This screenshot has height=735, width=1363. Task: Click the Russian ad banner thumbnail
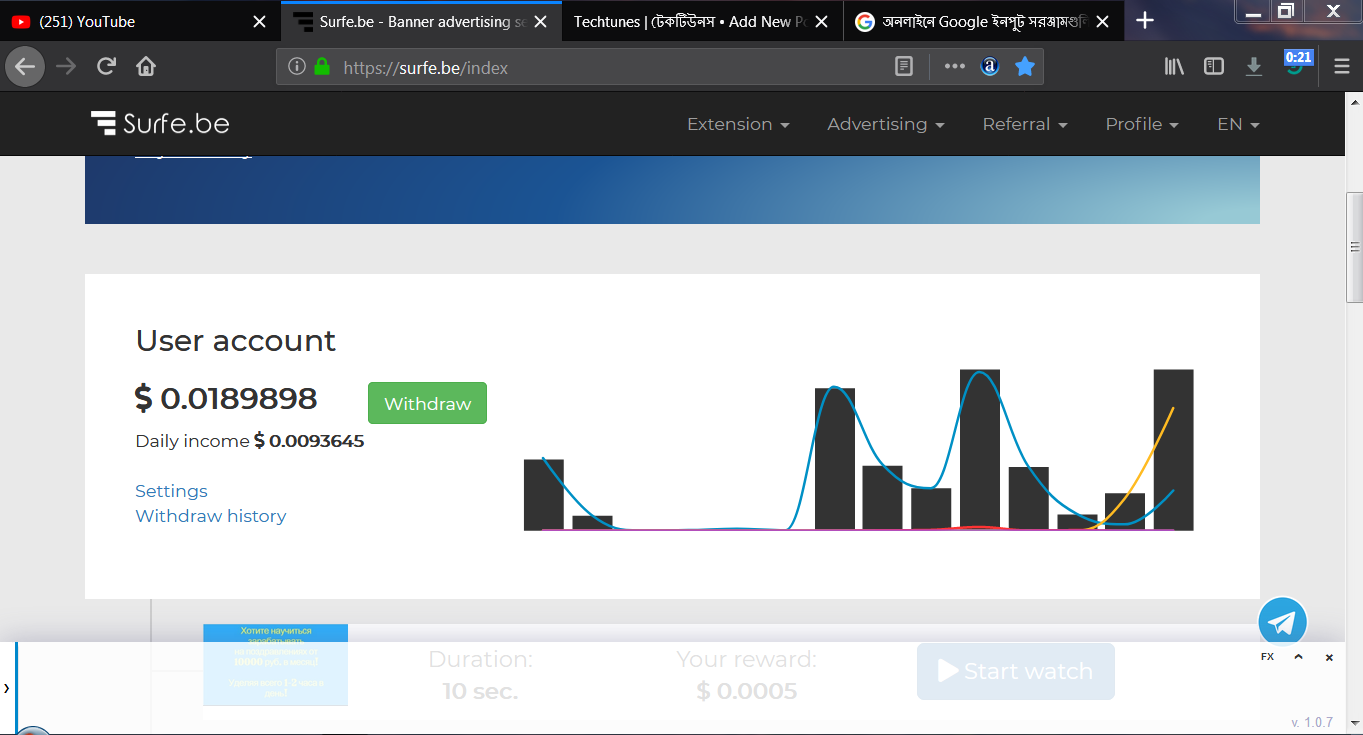(x=275, y=665)
